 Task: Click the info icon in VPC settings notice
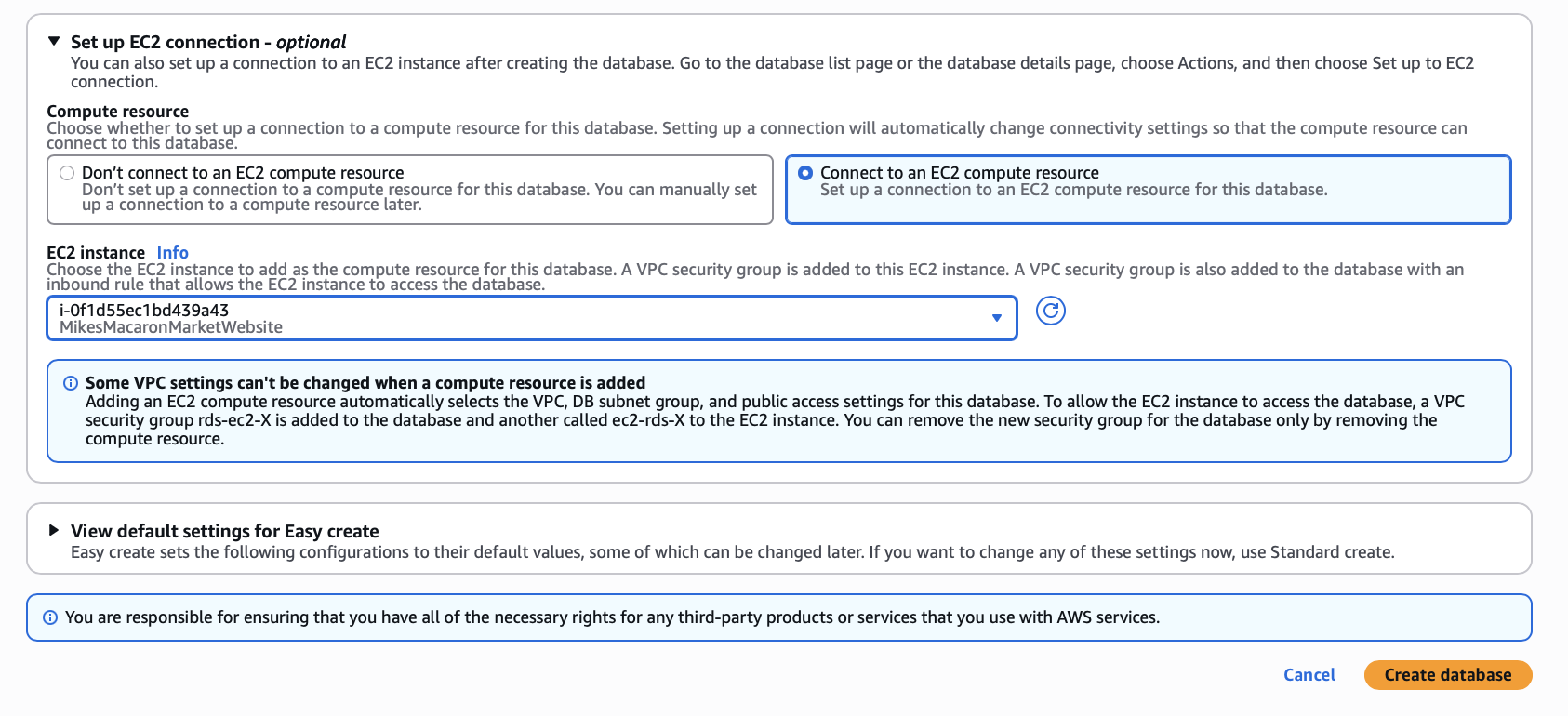tap(71, 383)
